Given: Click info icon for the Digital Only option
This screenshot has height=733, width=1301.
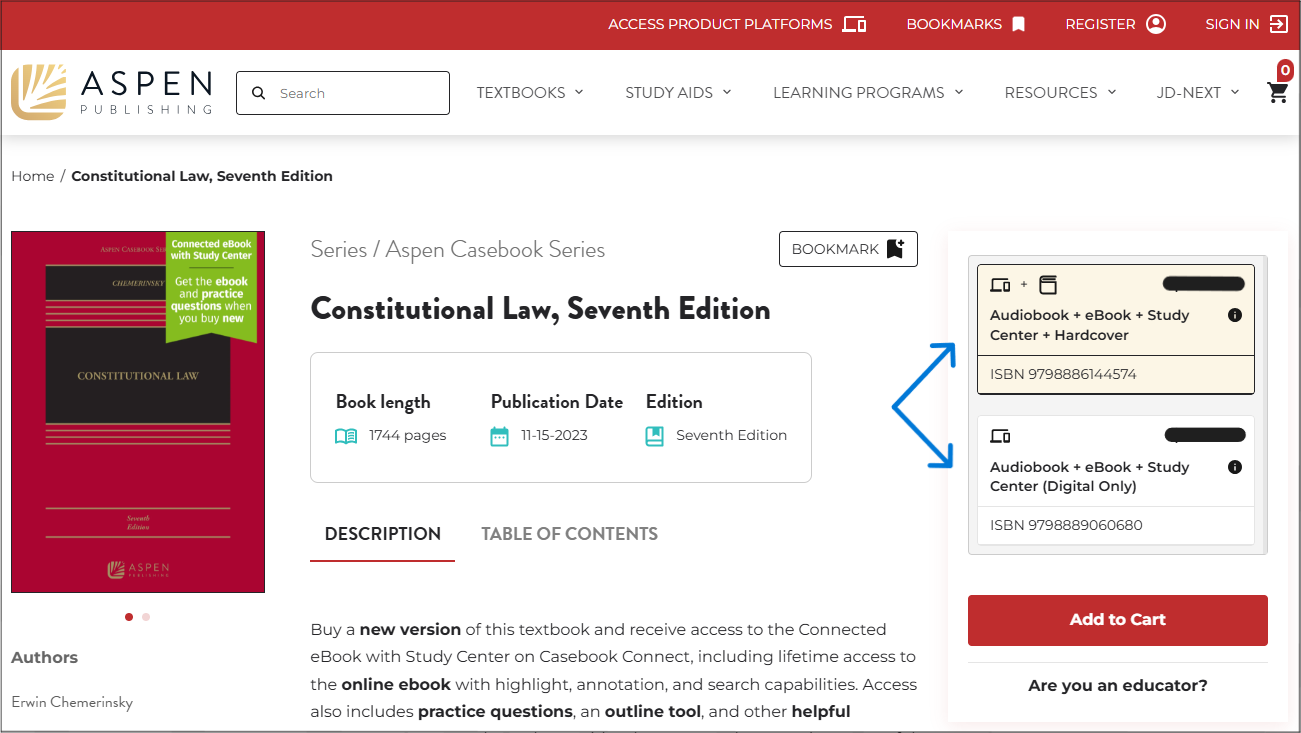Looking at the screenshot, I should 1234,467.
